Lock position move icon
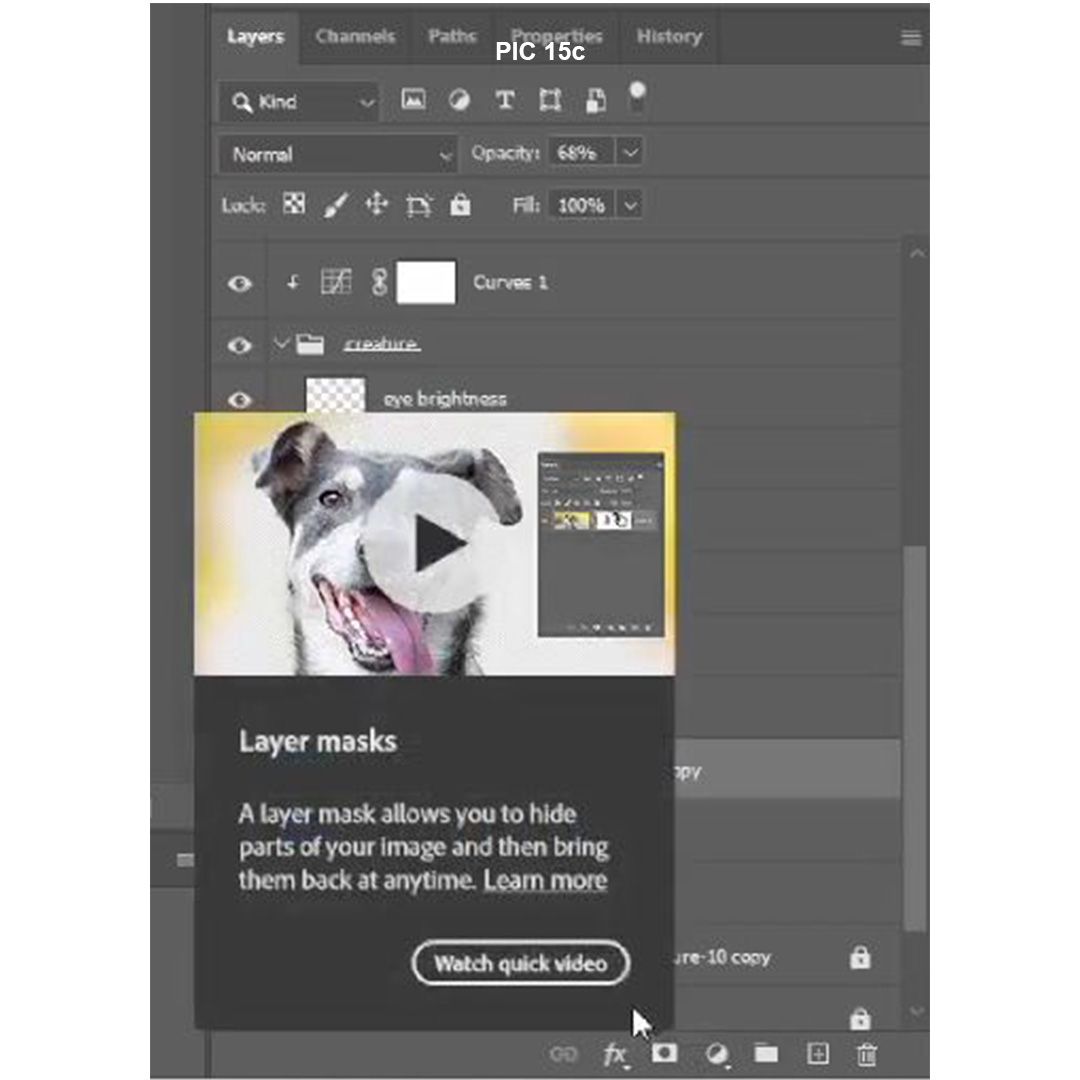 (x=377, y=205)
